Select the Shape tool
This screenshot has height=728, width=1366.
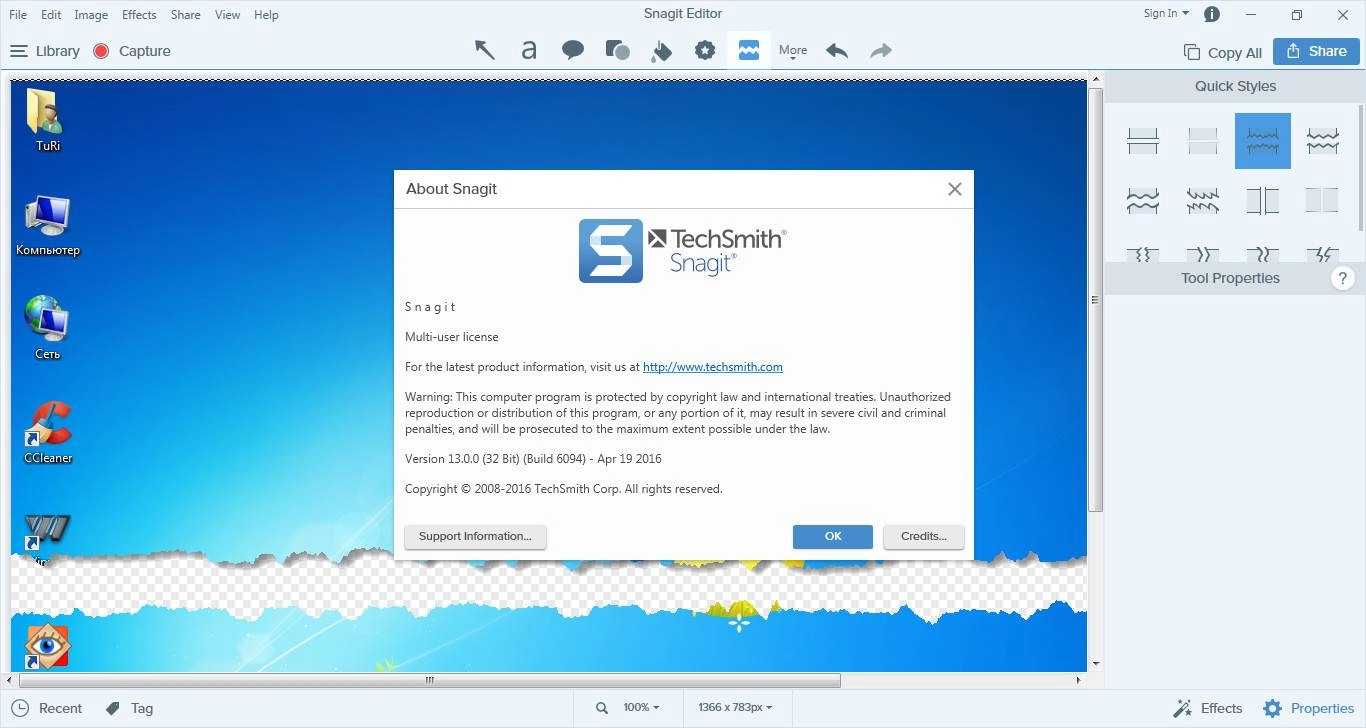(617, 50)
